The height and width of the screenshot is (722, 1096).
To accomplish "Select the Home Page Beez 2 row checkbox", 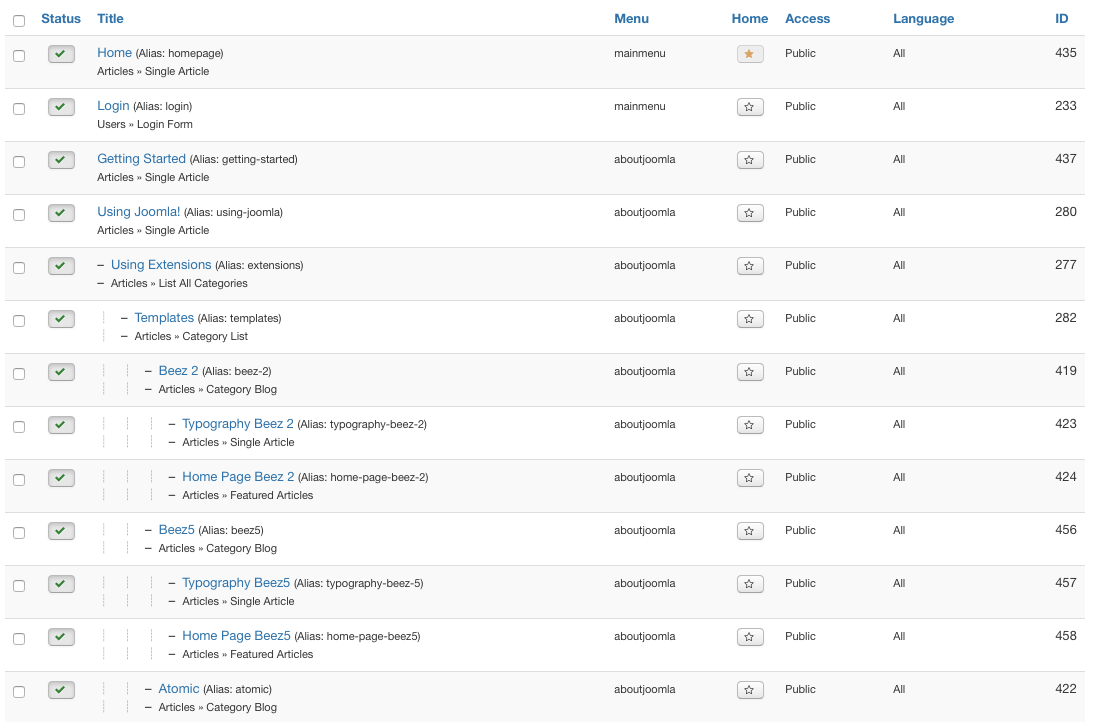I will [19, 480].
